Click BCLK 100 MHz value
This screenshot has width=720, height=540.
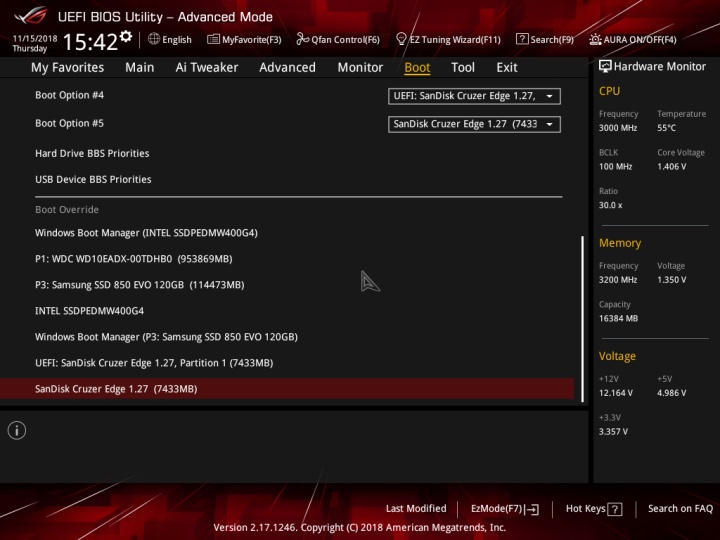click(x=615, y=166)
